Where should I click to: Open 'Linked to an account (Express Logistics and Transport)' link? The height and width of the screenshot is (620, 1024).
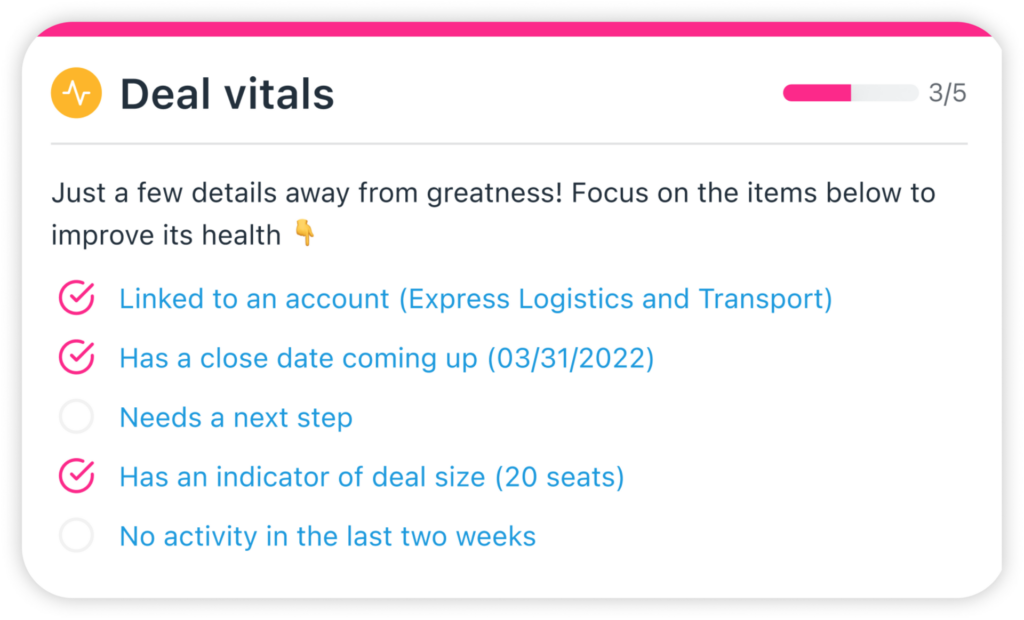point(475,299)
